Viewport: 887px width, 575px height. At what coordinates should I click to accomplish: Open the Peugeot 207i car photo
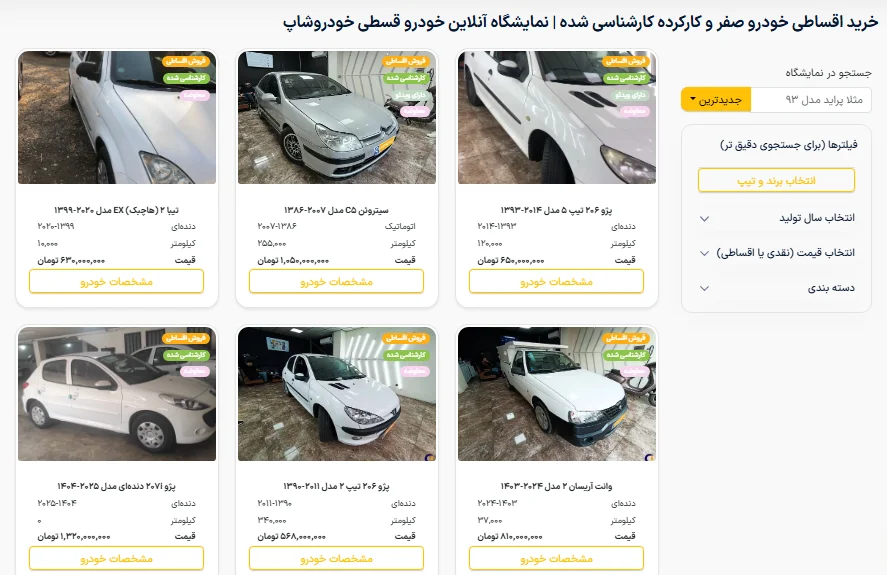point(117,394)
